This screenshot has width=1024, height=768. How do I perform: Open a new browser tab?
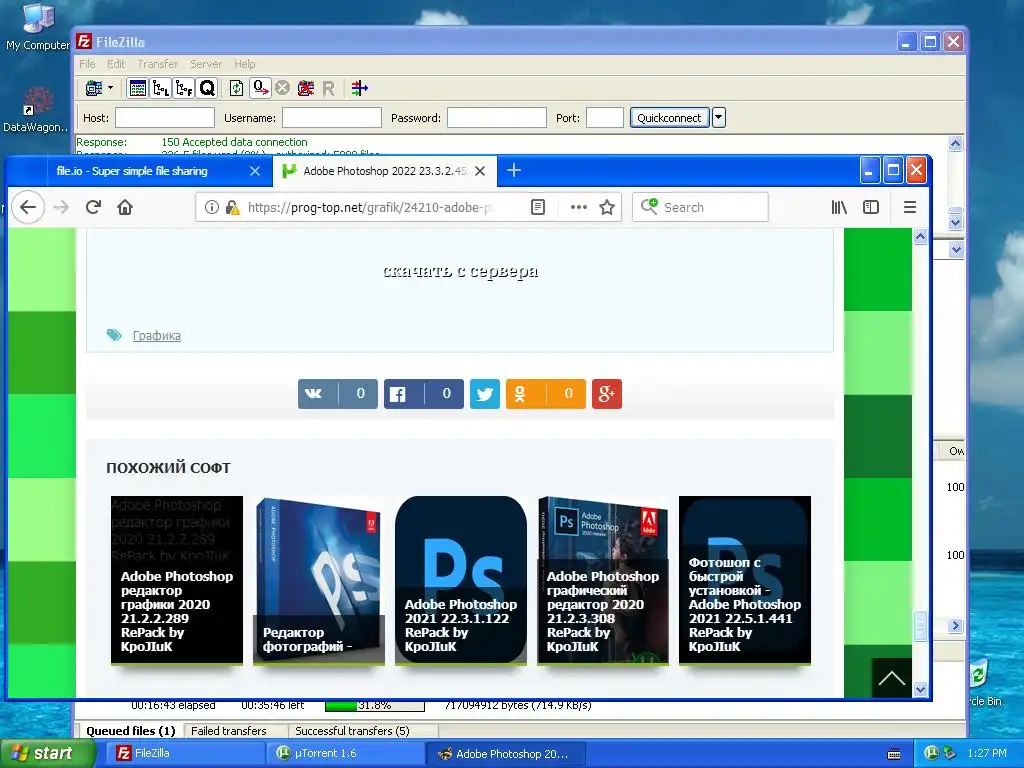pos(514,170)
